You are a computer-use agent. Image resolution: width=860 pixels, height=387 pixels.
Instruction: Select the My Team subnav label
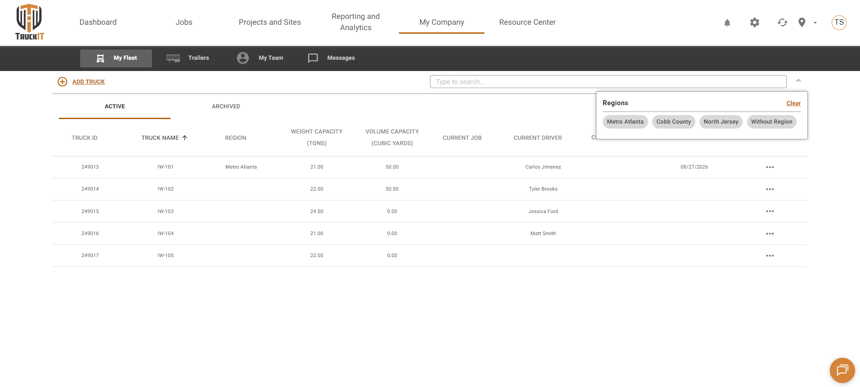(x=271, y=58)
